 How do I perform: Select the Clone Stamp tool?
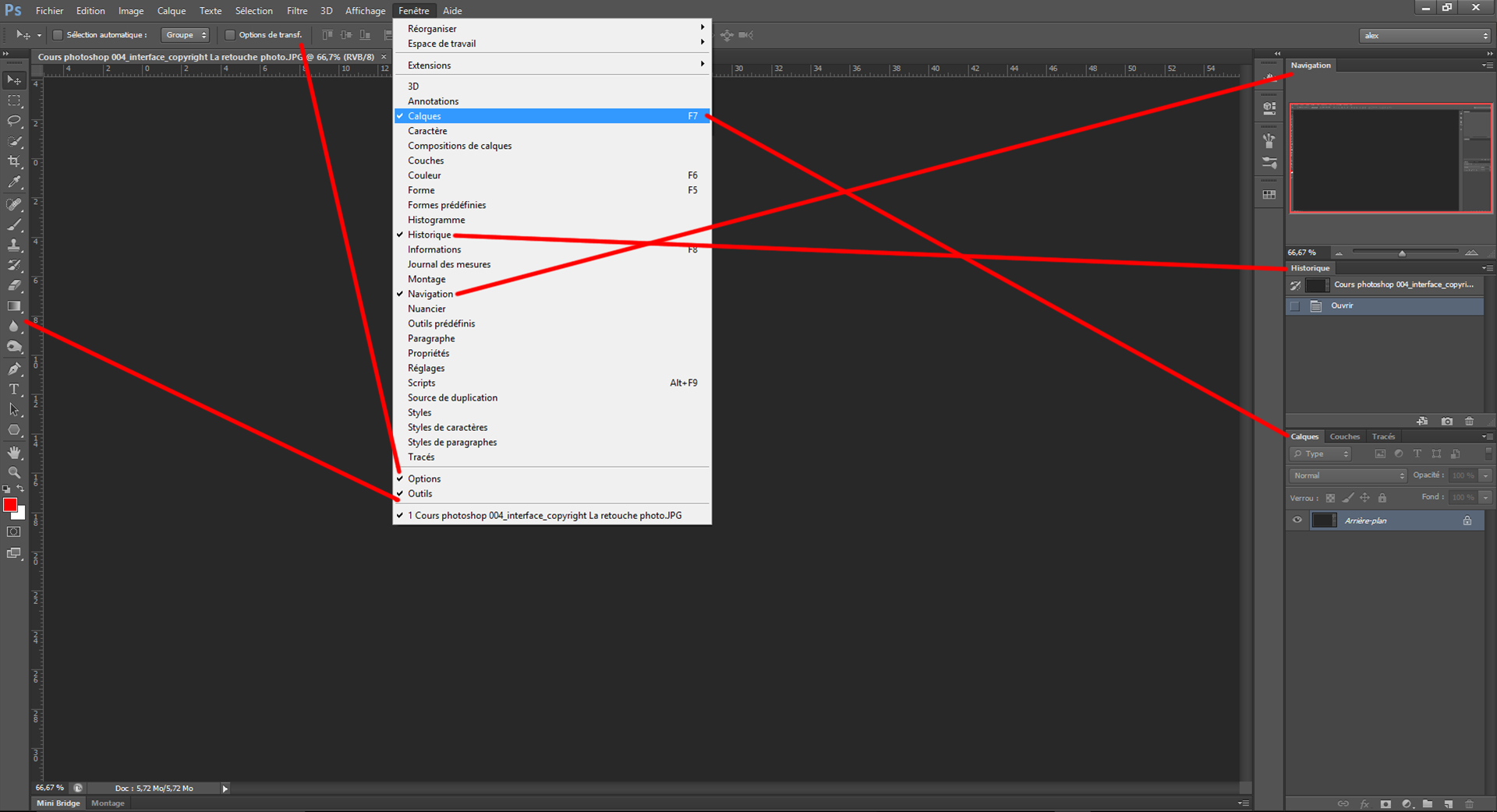[x=14, y=245]
